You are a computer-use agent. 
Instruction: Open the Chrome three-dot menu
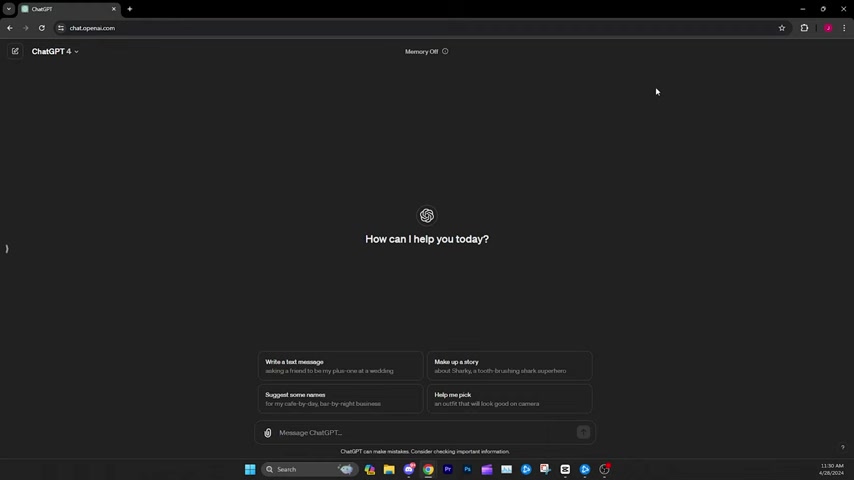point(844,28)
